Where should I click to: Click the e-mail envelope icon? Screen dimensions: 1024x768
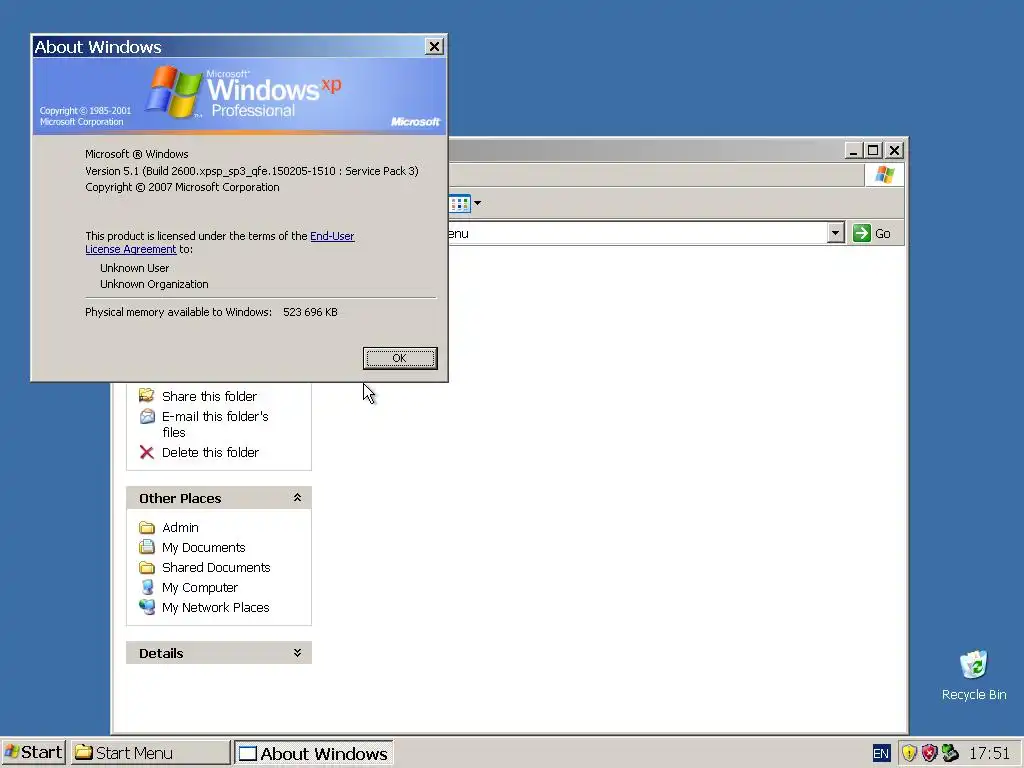[147, 417]
